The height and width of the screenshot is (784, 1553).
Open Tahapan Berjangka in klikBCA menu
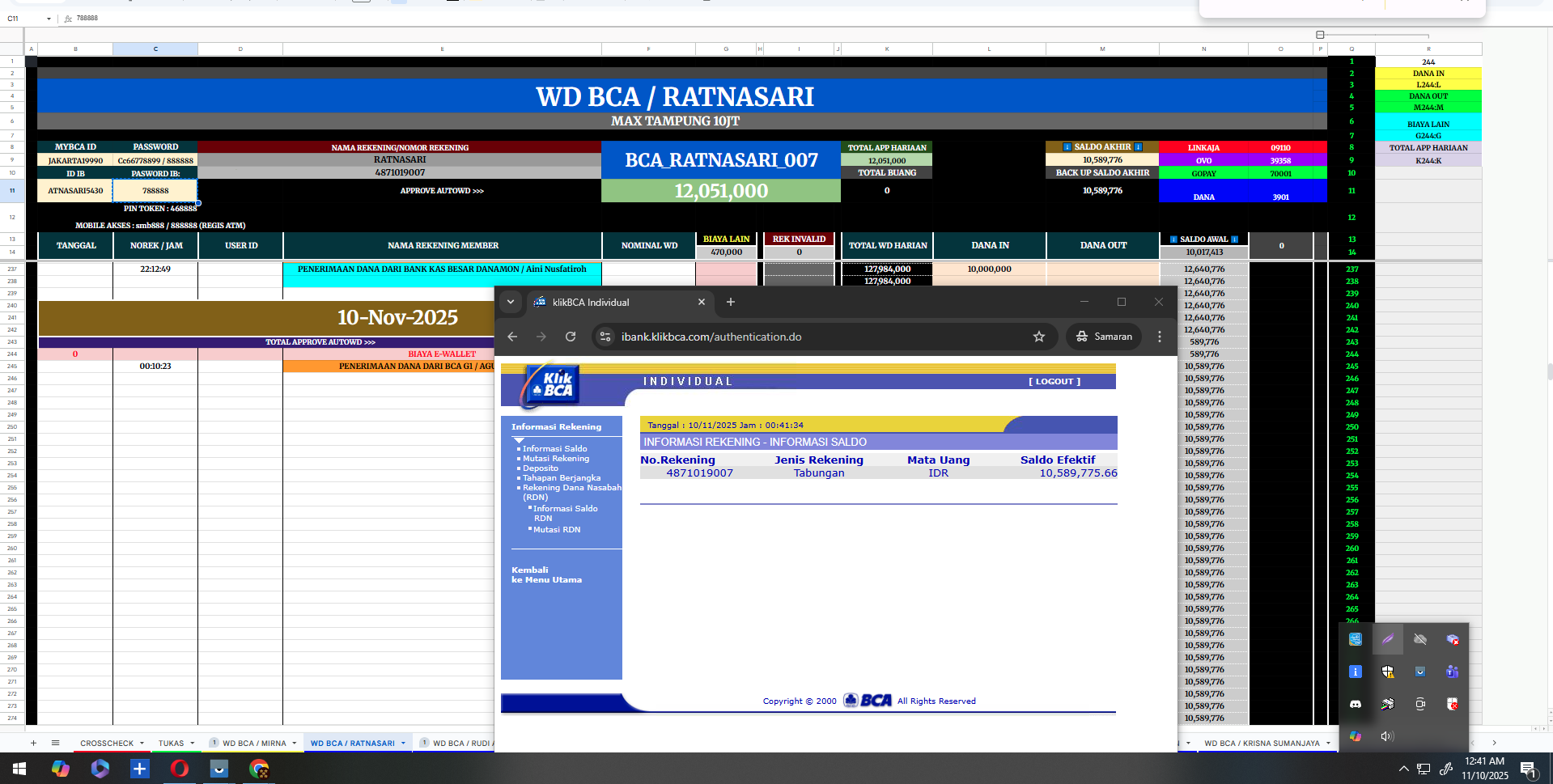pos(562,477)
